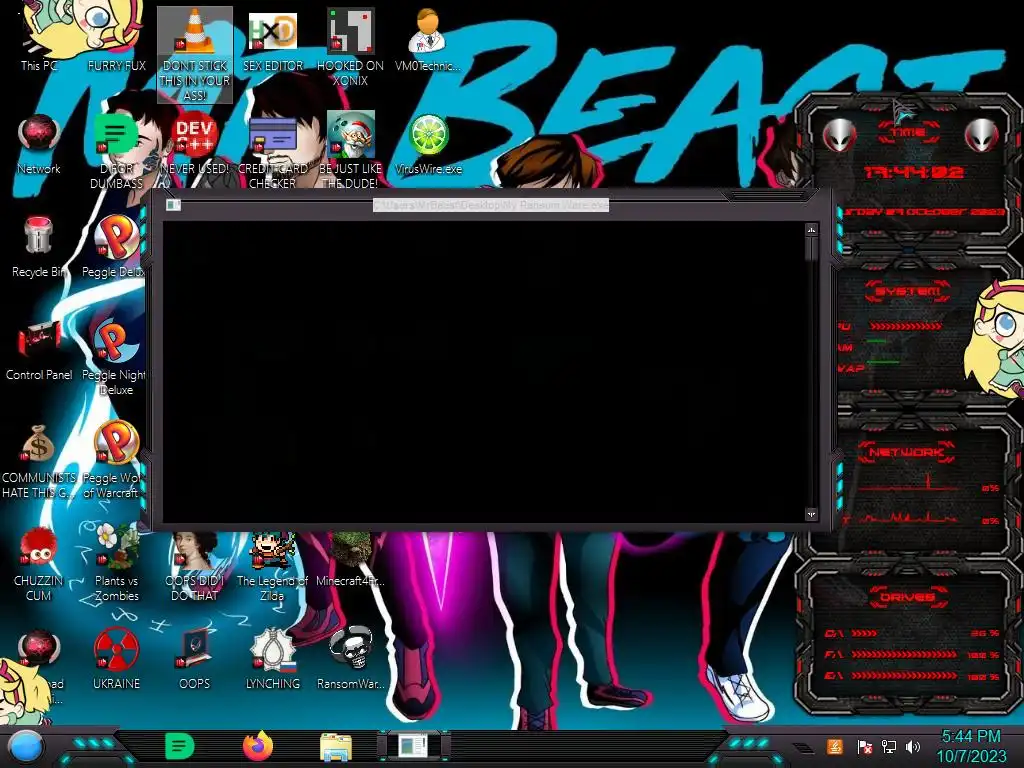
Task: Click the NETWORK gadget header
Action: point(906,452)
